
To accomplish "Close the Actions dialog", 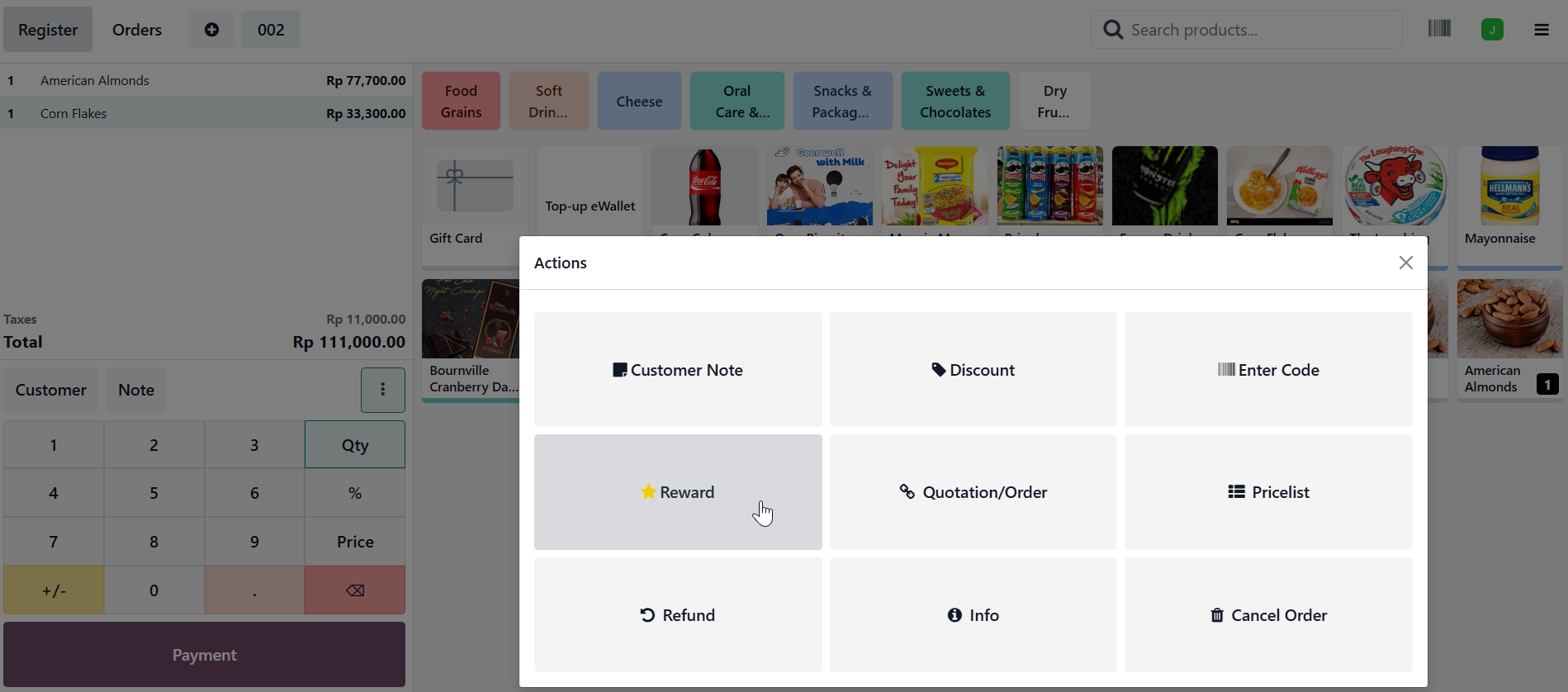I will (1405, 263).
